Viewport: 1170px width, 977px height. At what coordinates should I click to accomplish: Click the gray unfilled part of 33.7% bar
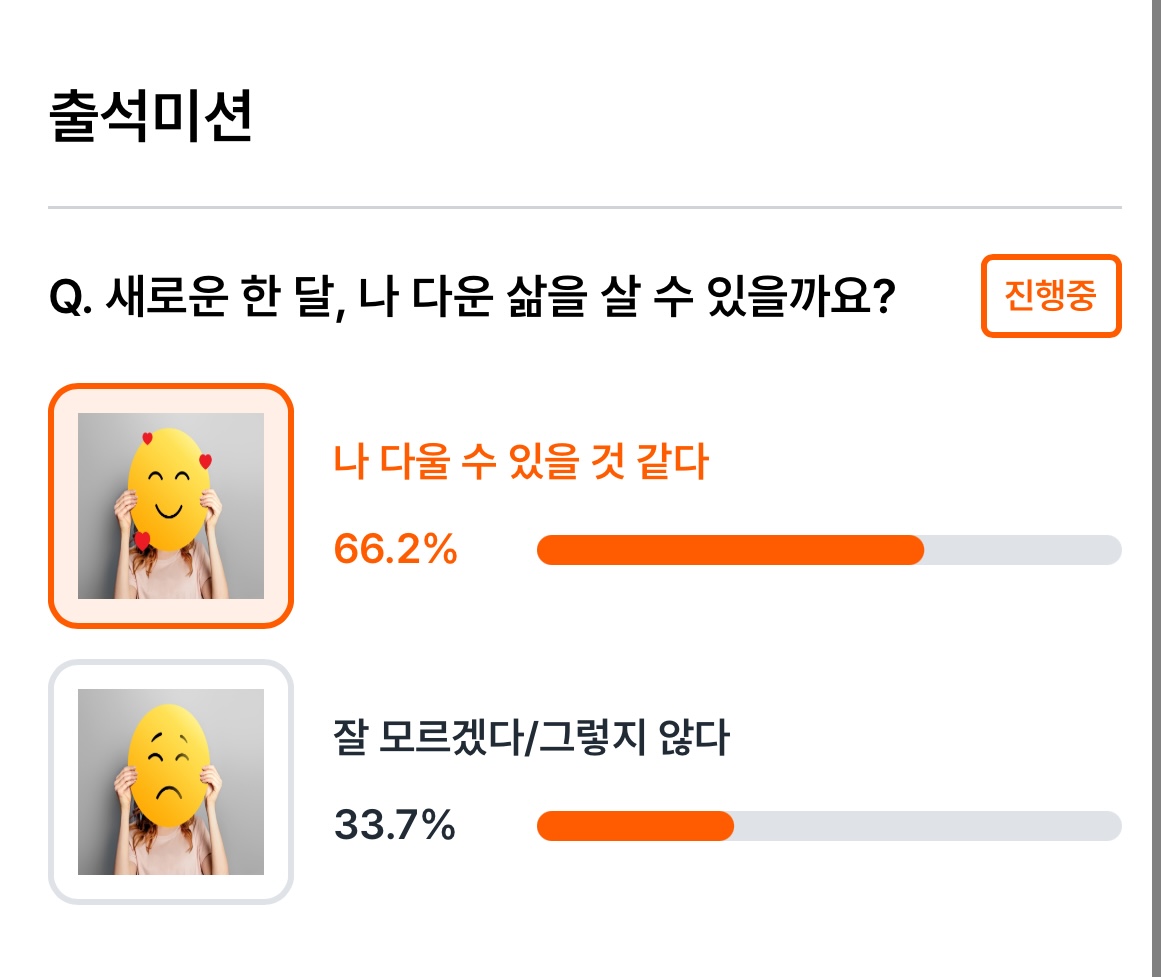927,826
